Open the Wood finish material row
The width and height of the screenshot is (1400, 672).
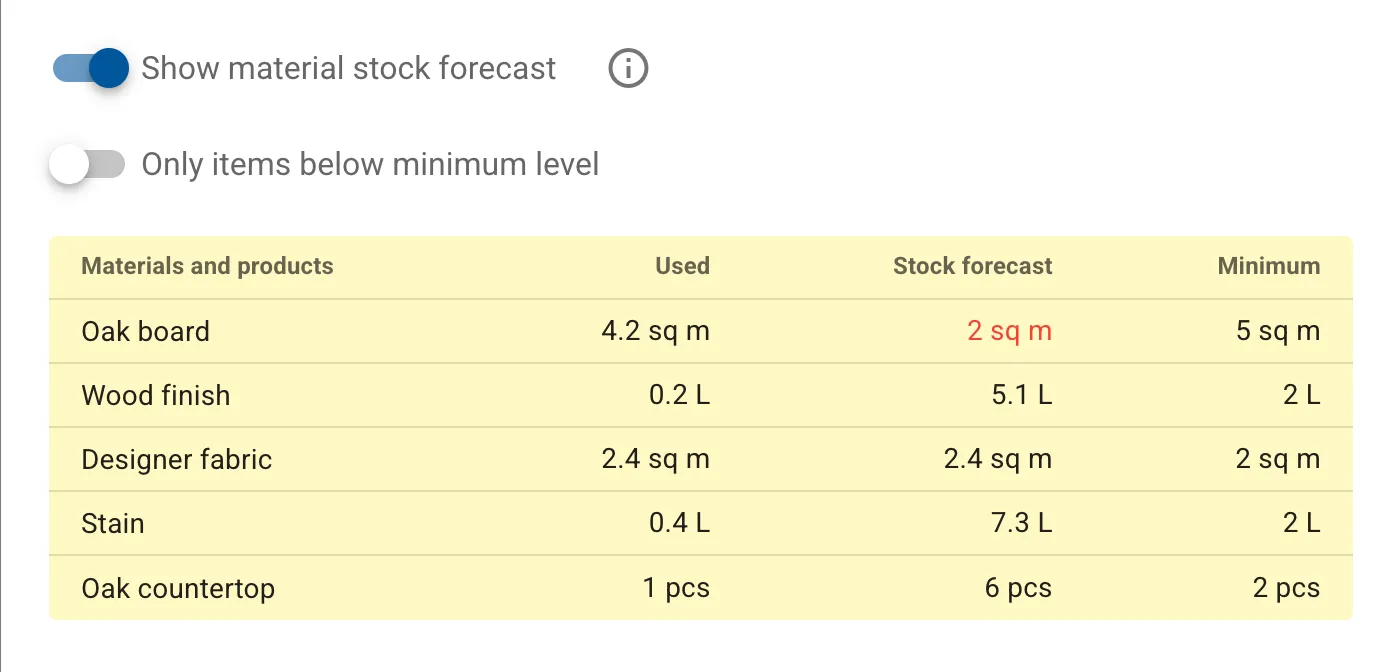point(700,395)
